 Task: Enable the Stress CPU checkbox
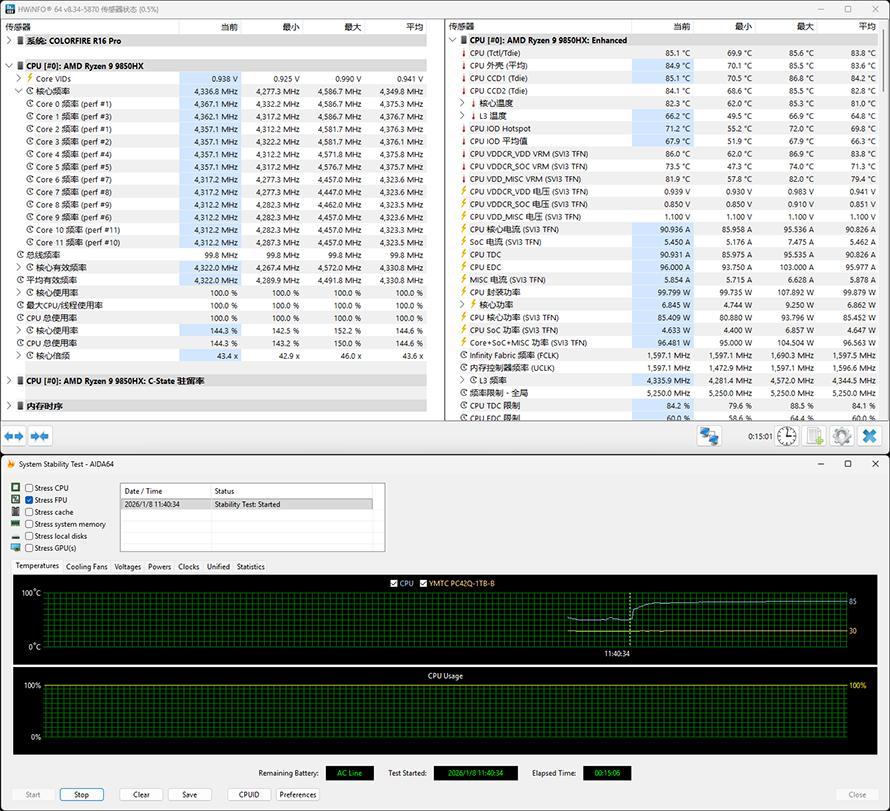coord(29,488)
